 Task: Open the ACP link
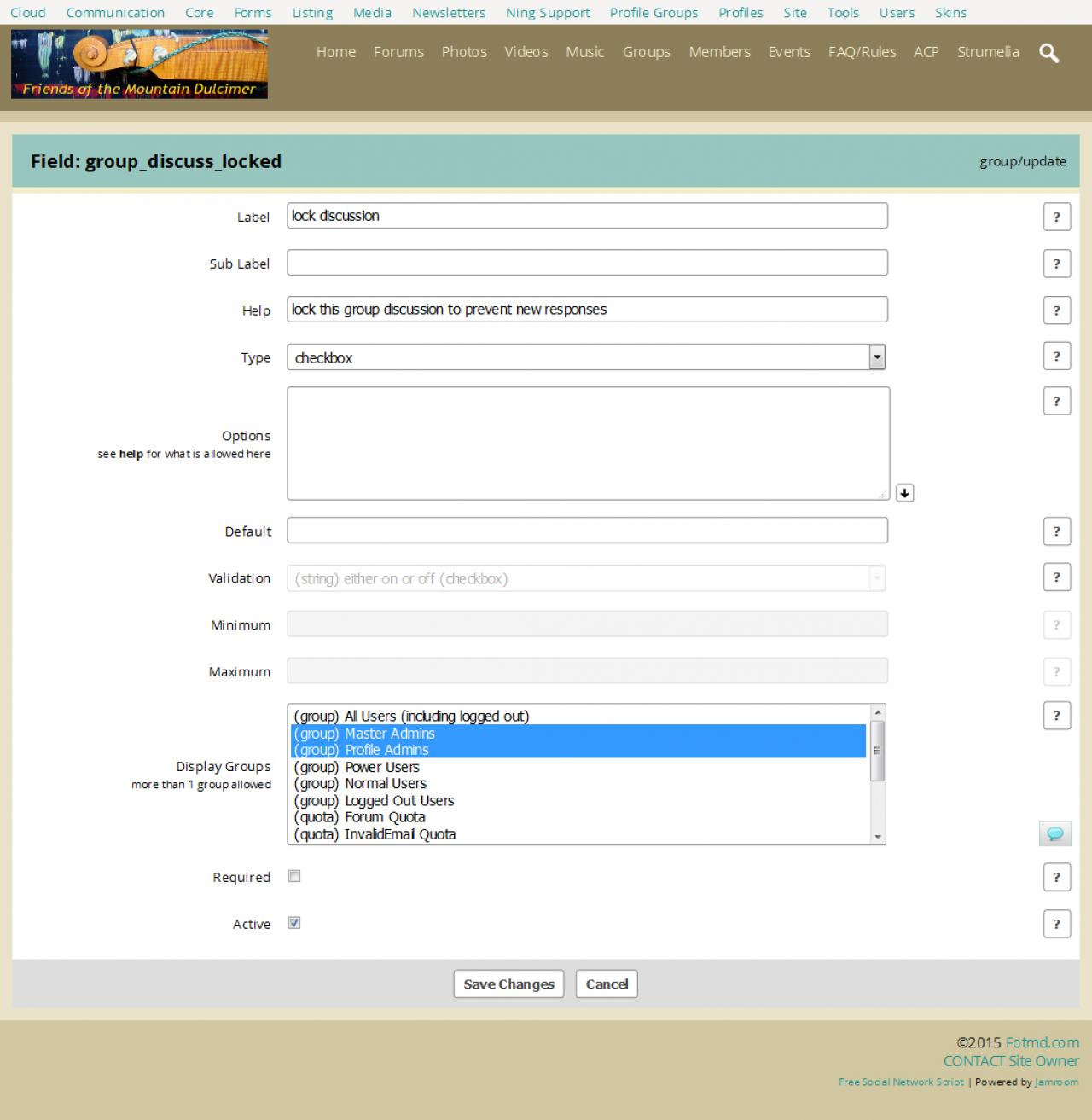(926, 52)
